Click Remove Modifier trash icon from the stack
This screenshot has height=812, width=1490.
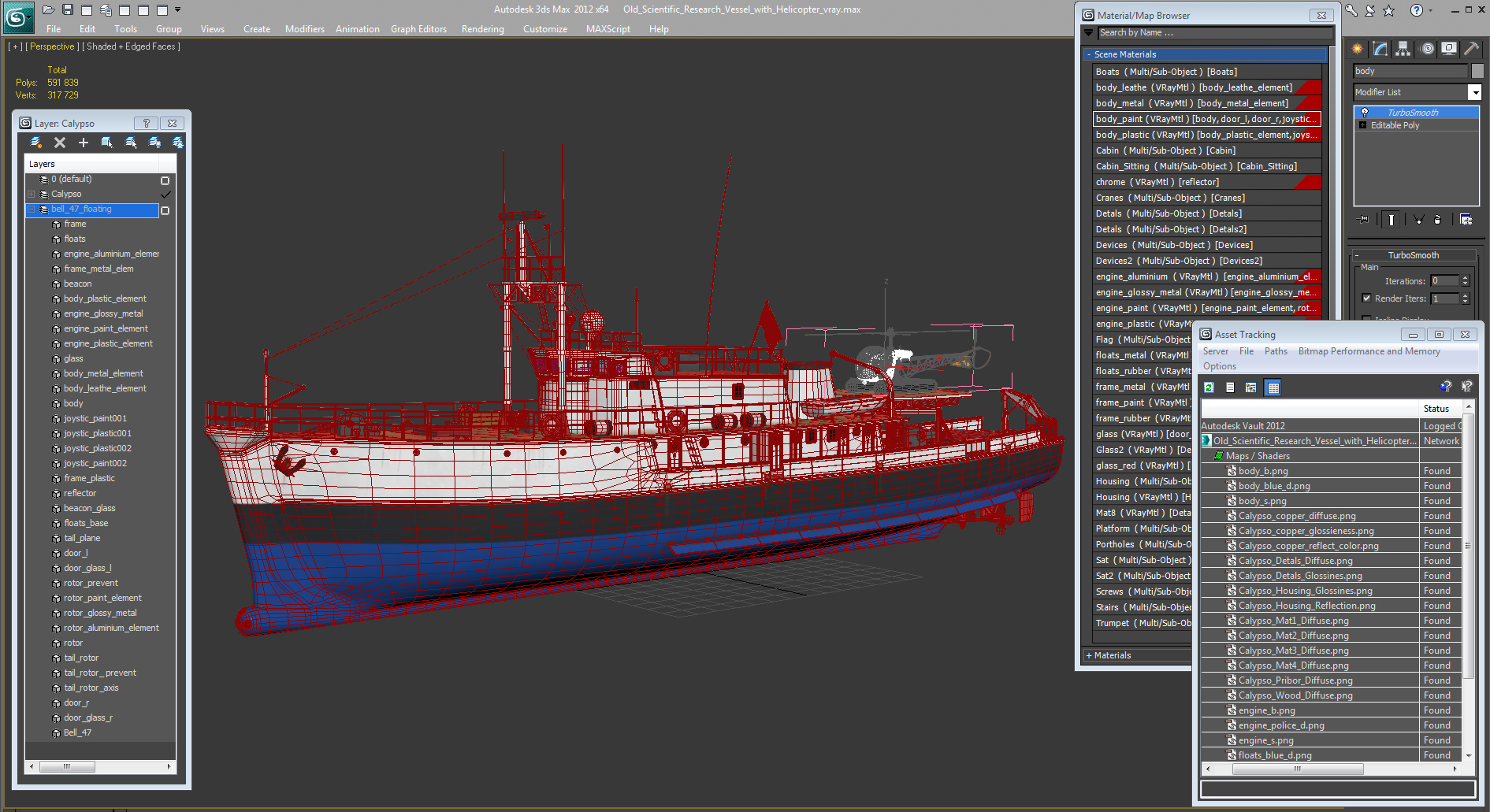(1437, 220)
